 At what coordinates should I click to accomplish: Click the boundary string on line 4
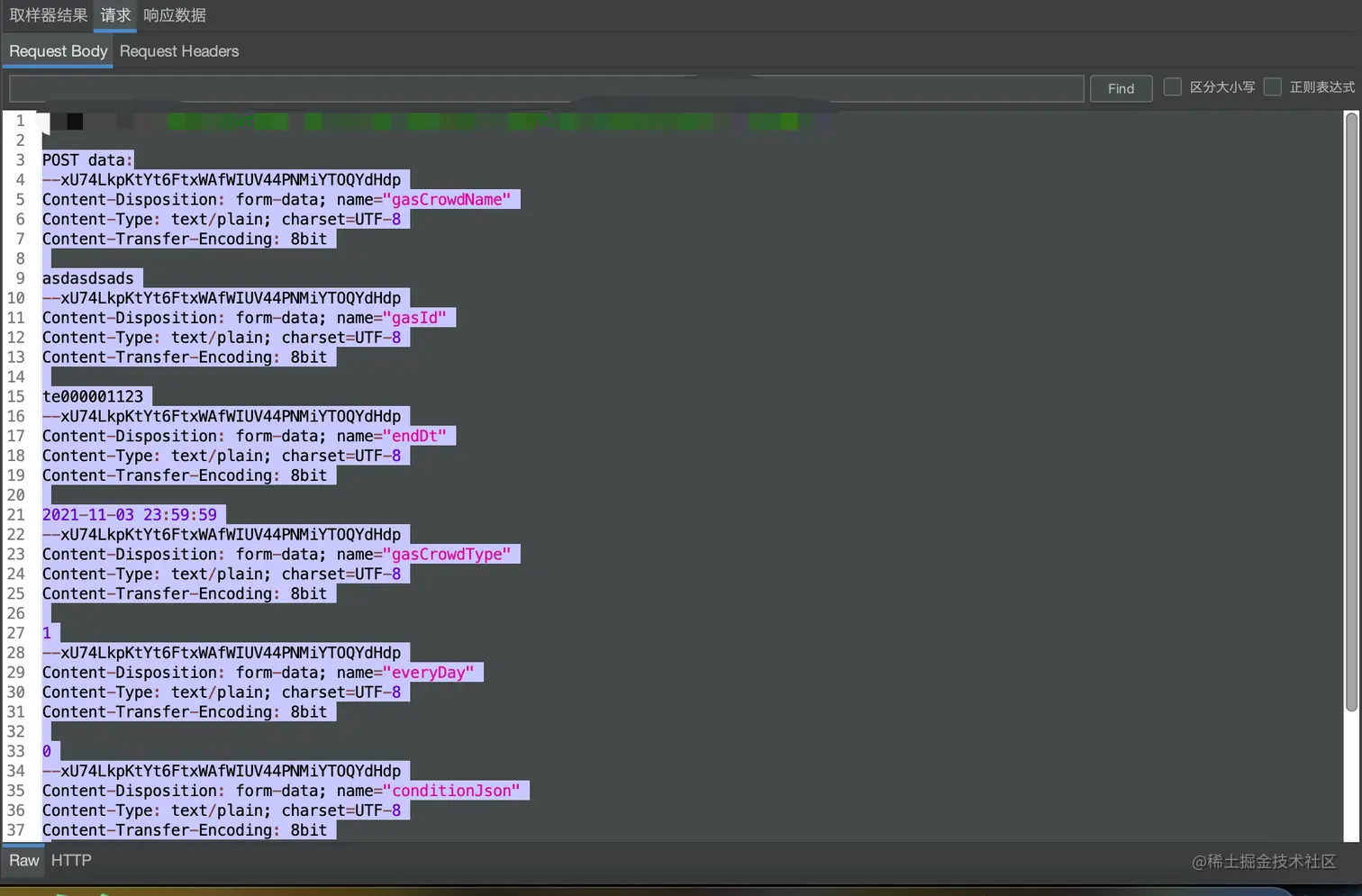222,180
